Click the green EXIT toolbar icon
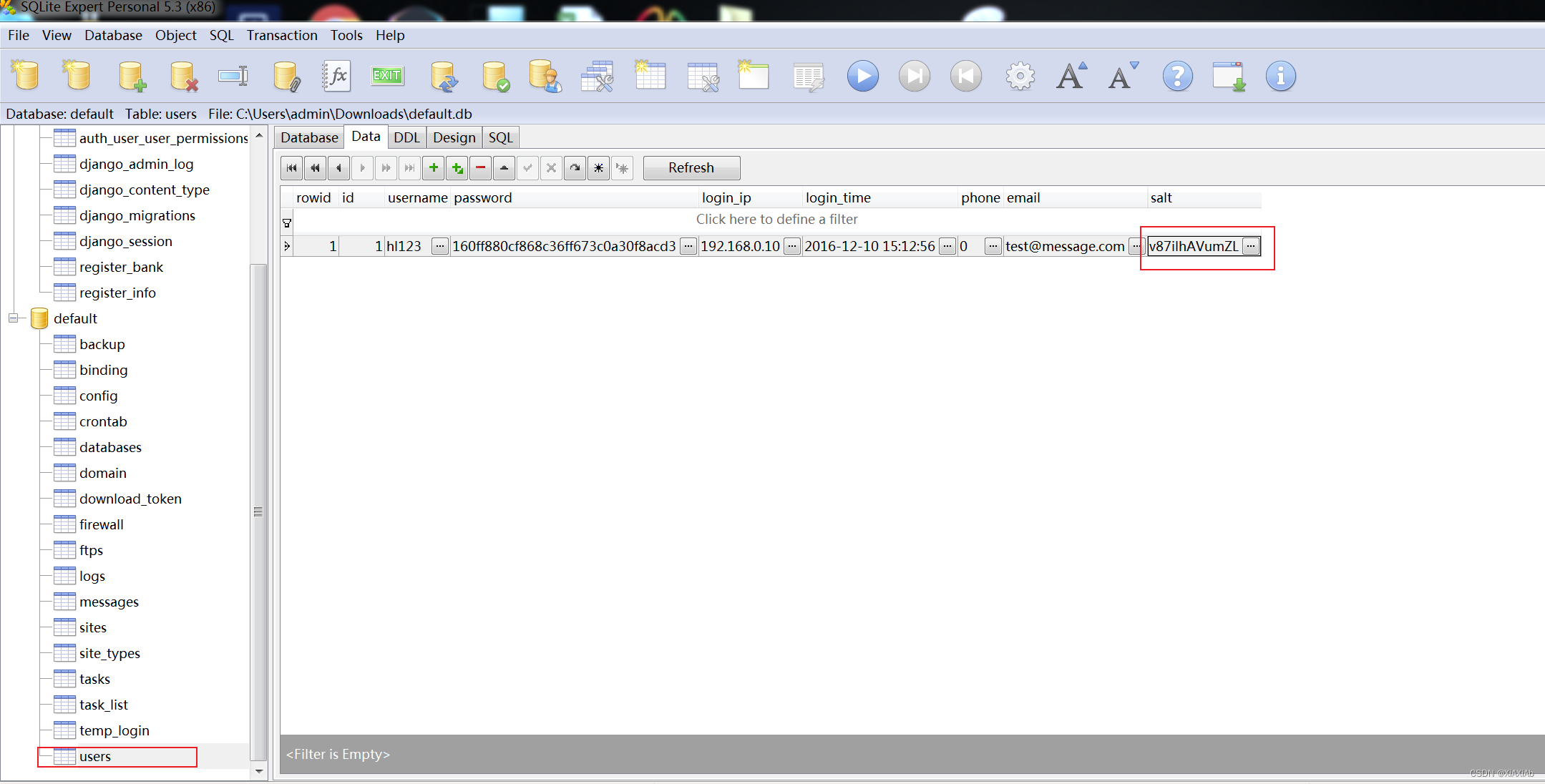The image size is (1545, 784). click(387, 76)
